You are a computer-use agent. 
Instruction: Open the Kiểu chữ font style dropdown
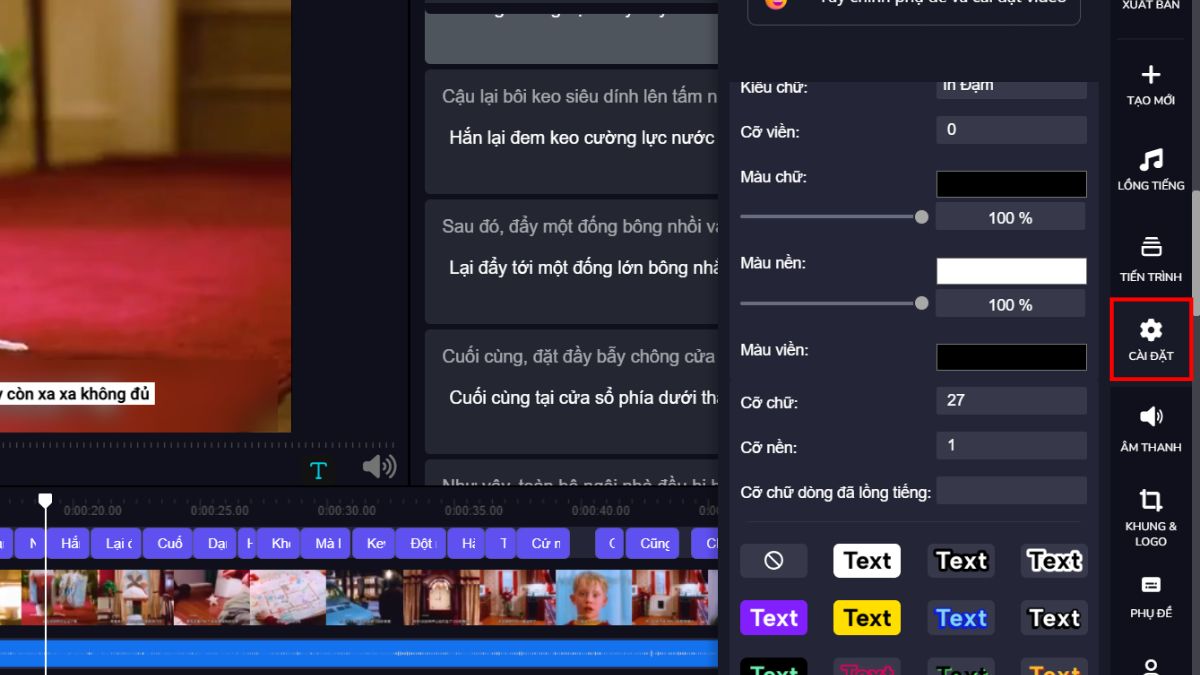1011,89
